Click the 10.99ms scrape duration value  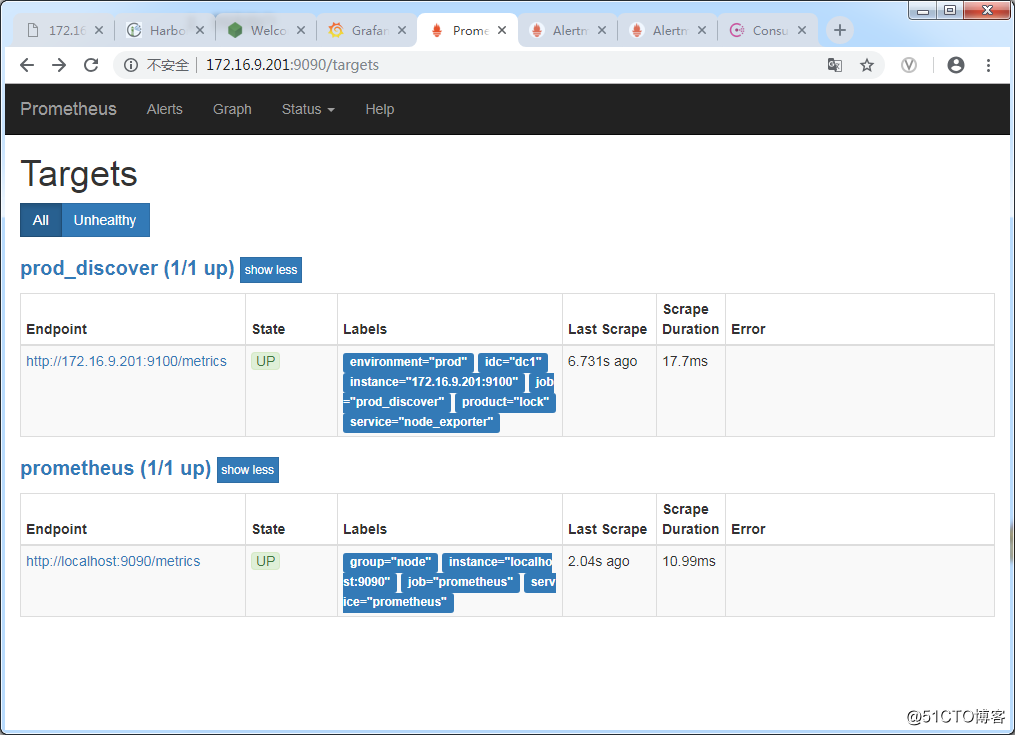[689, 561]
